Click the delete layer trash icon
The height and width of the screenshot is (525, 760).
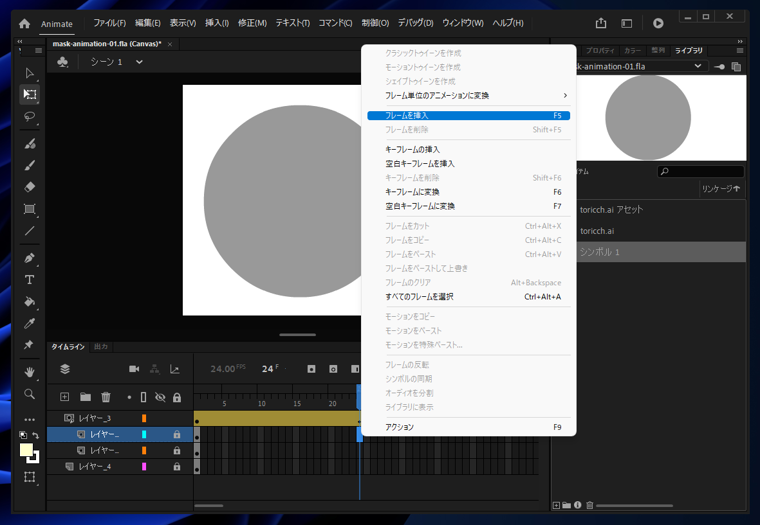[x=106, y=398]
